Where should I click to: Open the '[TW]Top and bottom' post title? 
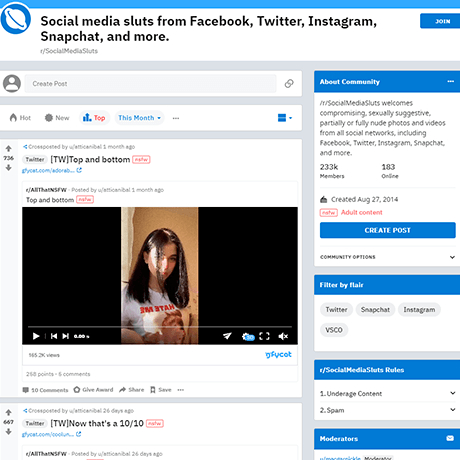90,160
